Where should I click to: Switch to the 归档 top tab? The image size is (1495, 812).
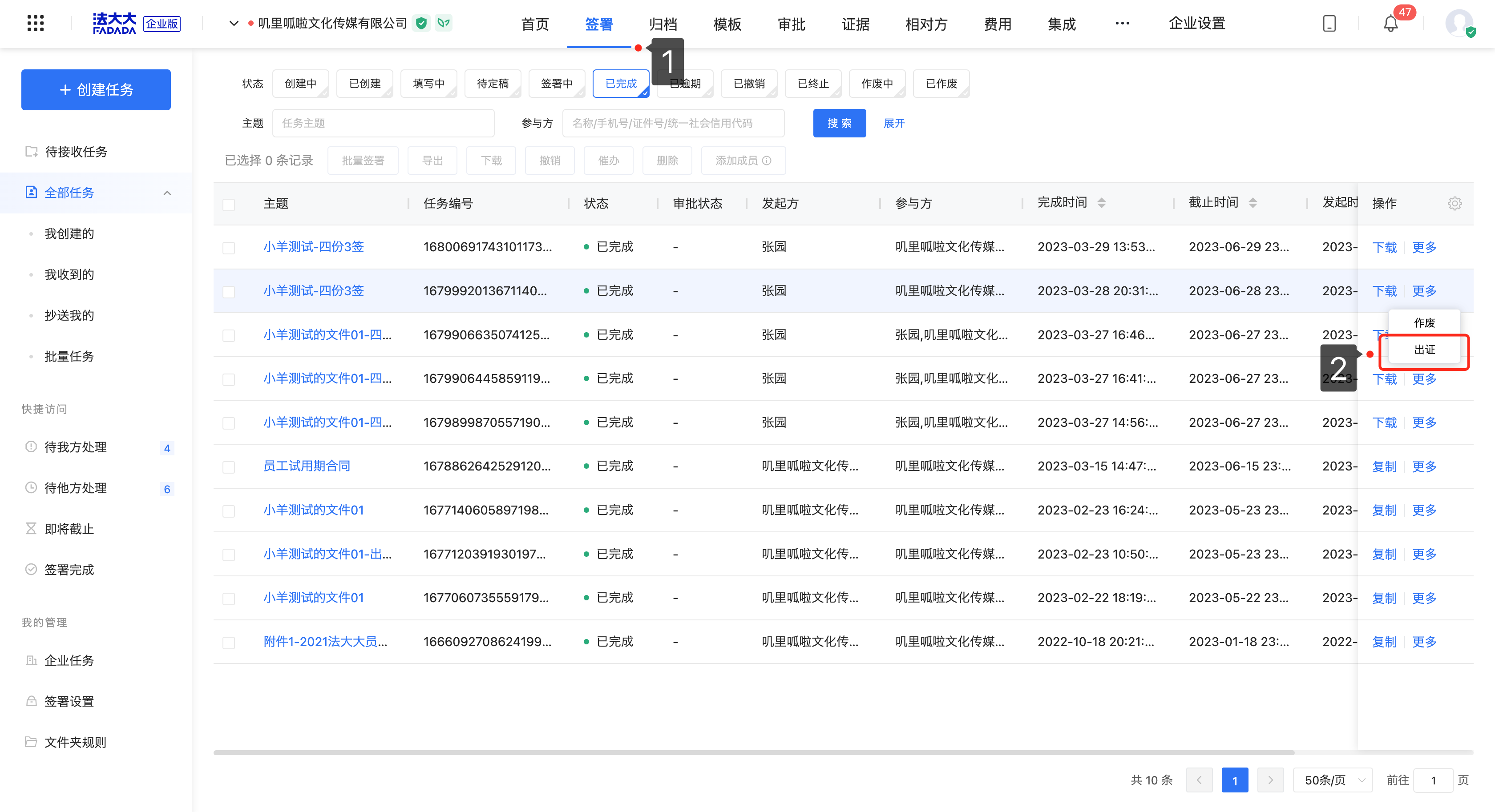pyautogui.click(x=663, y=24)
